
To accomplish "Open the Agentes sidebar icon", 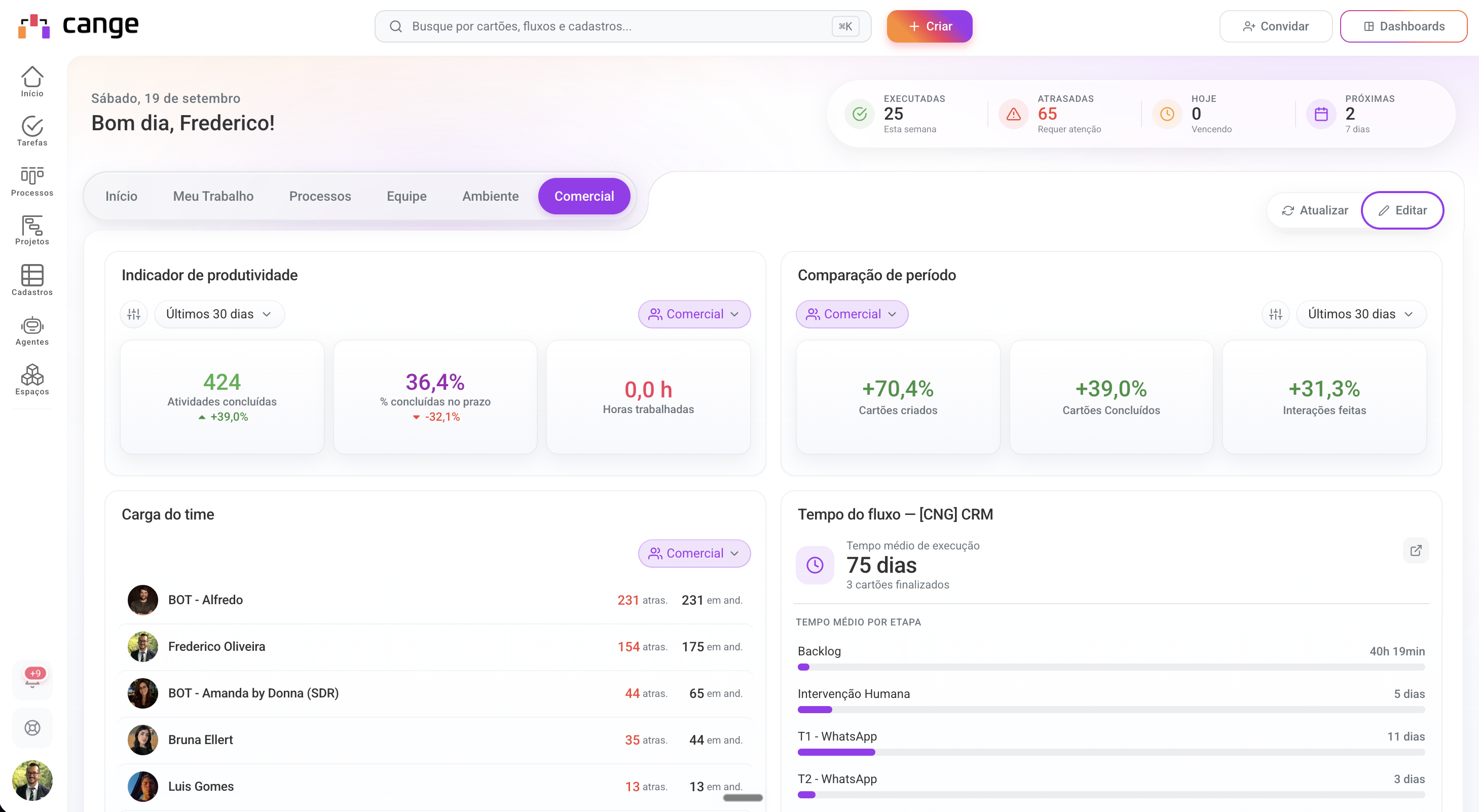I will click(32, 330).
